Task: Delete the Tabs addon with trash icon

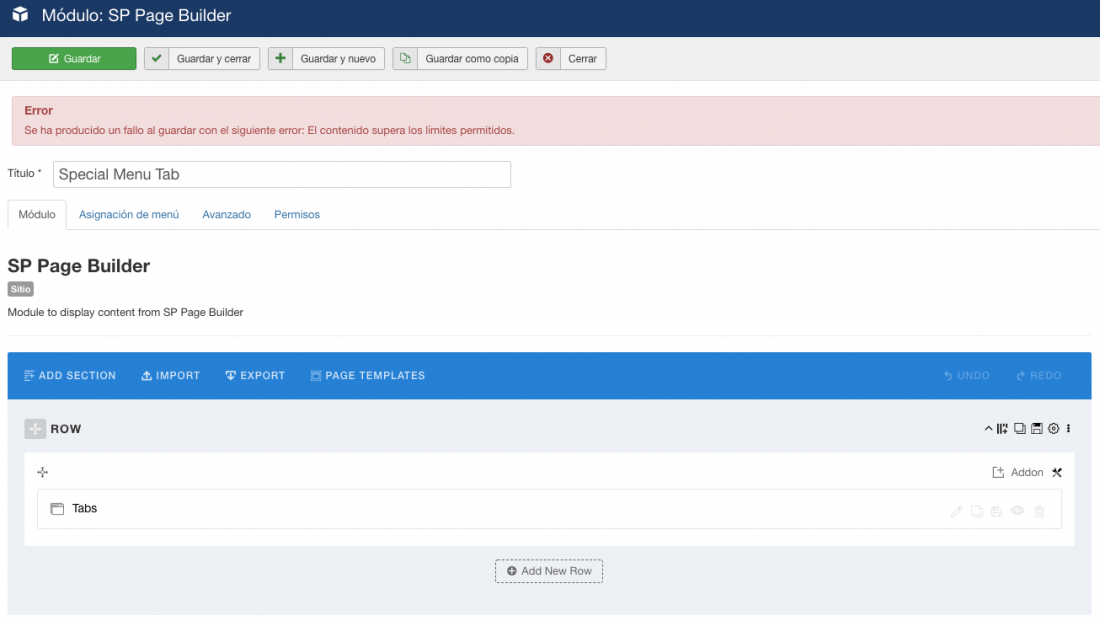Action: tap(1040, 512)
